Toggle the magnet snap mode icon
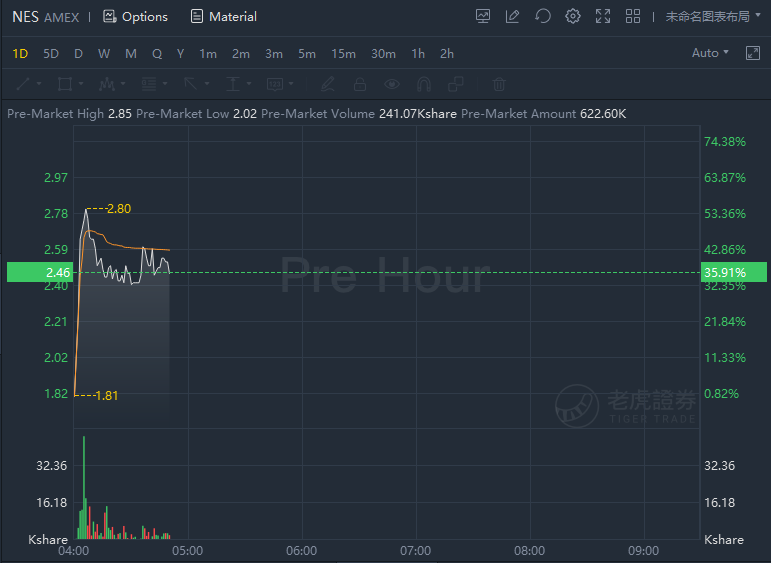The height and width of the screenshot is (563, 771). click(x=424, y=84)
